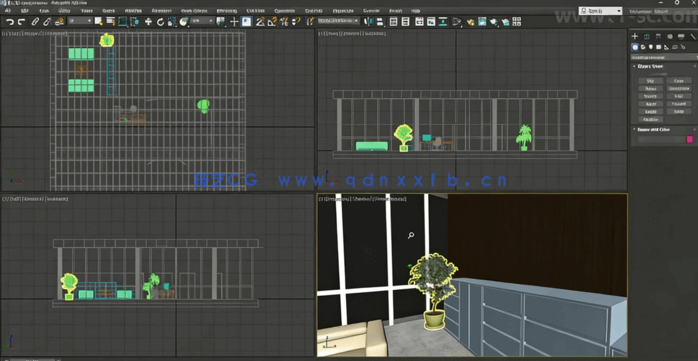
Task: Open the Render Setup dialog
Action: pyautogui.click(x=470, y=21)
